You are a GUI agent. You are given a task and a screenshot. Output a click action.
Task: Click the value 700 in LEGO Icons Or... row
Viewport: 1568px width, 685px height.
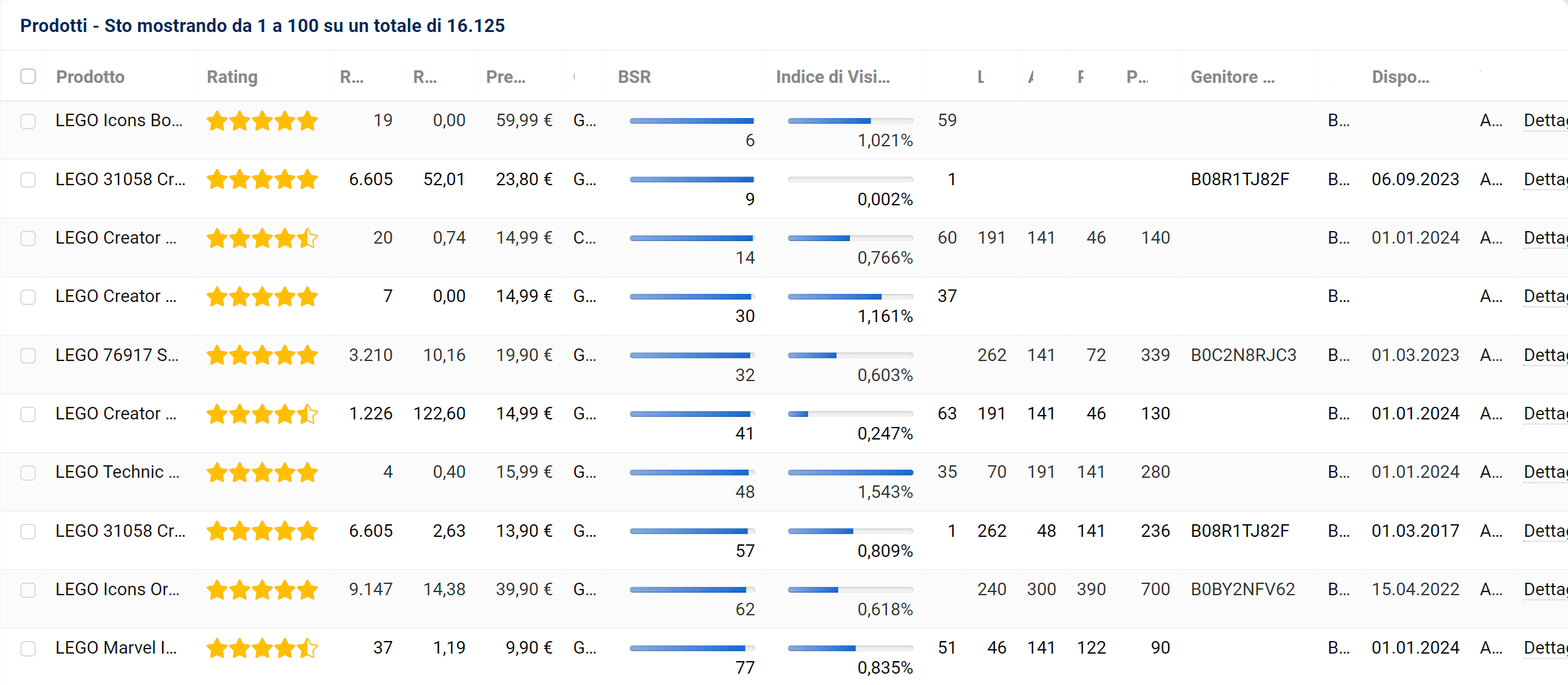1156,590
